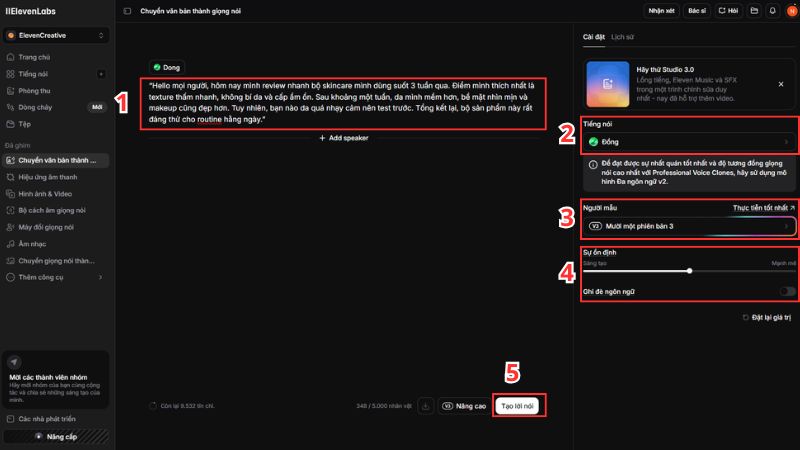Adjust the Sự ổn định stability slider
This screenshot has width=800, height=450.
[689, 271]
